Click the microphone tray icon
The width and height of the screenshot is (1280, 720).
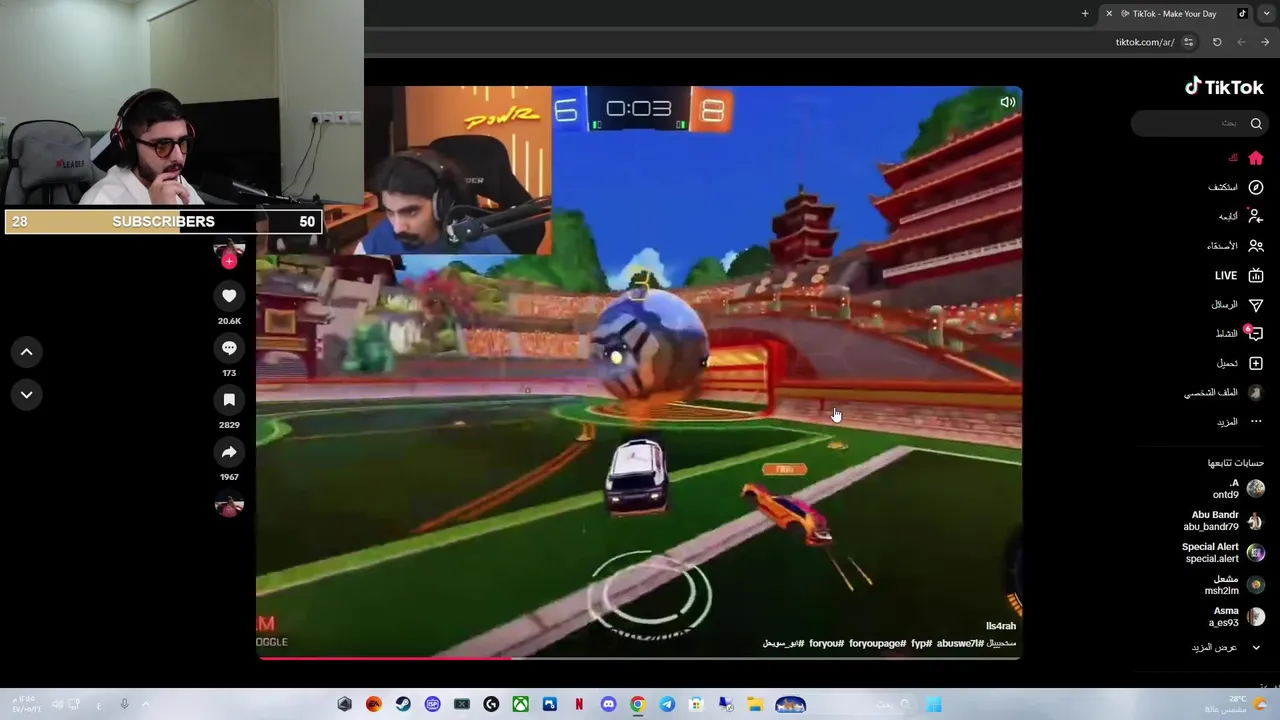(x=124, y=705)
